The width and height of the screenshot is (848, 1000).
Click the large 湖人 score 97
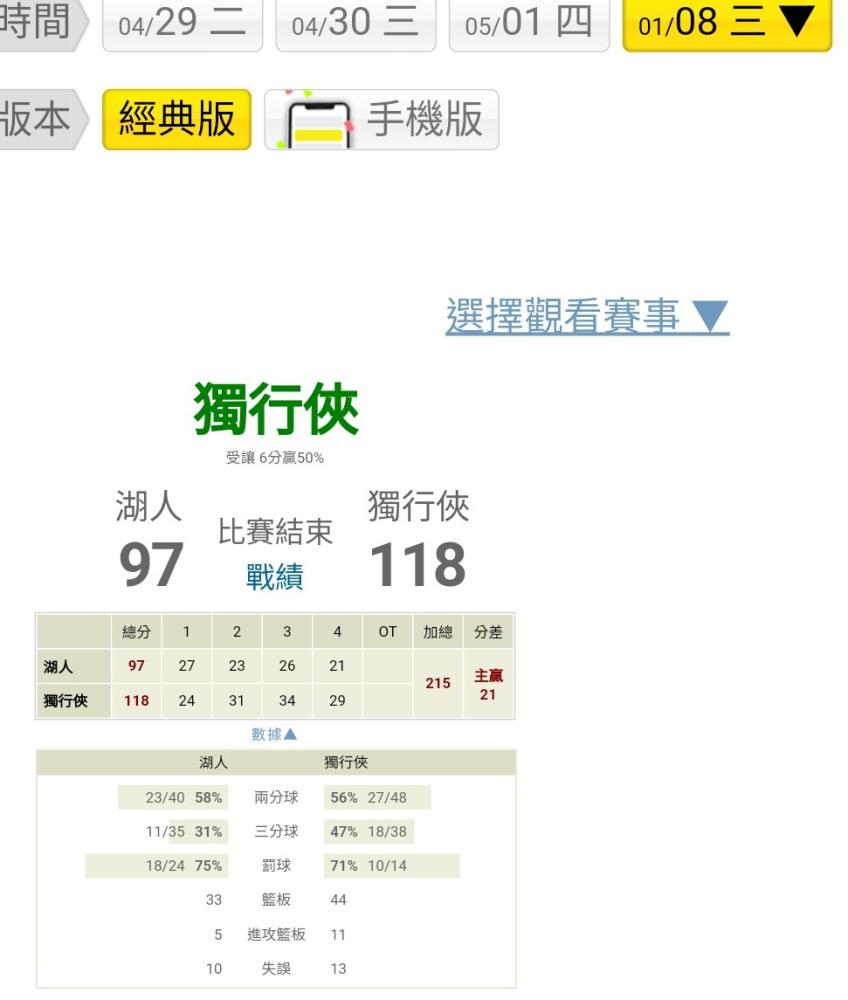tap(151, 564)
